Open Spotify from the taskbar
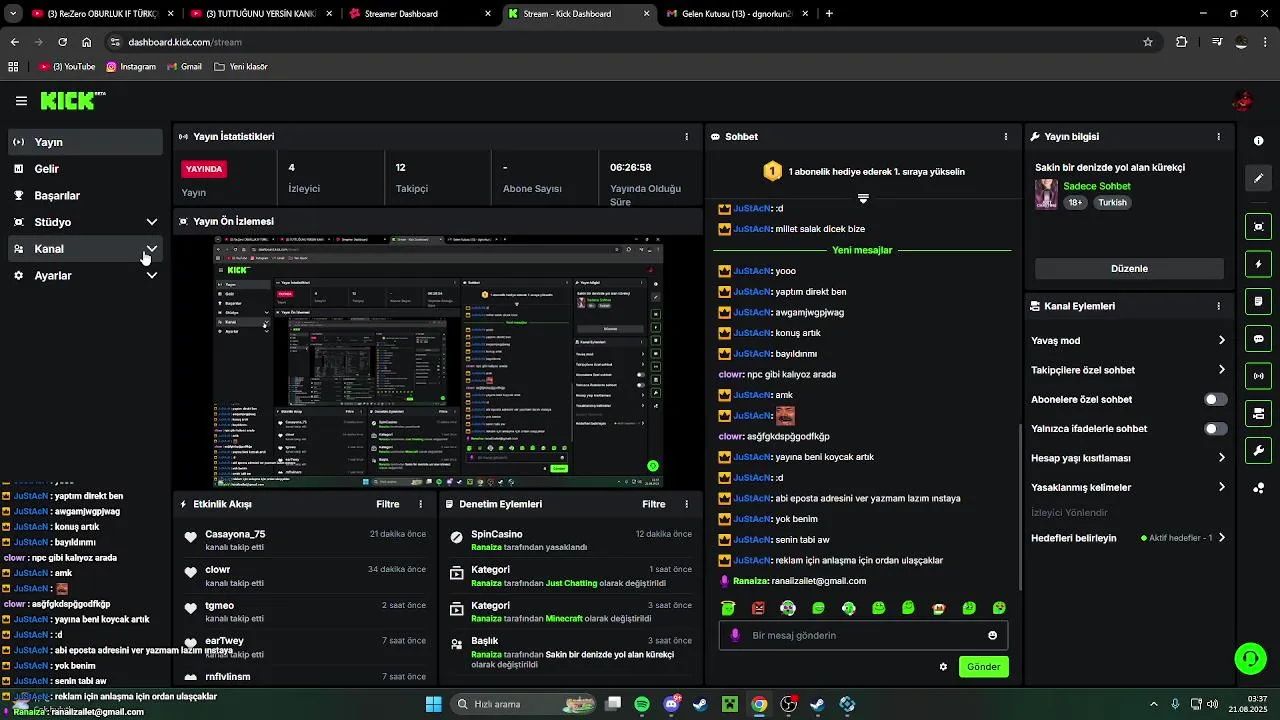Image resolution: width=1280 pixels, height=720 pixels. pos(642,704)
